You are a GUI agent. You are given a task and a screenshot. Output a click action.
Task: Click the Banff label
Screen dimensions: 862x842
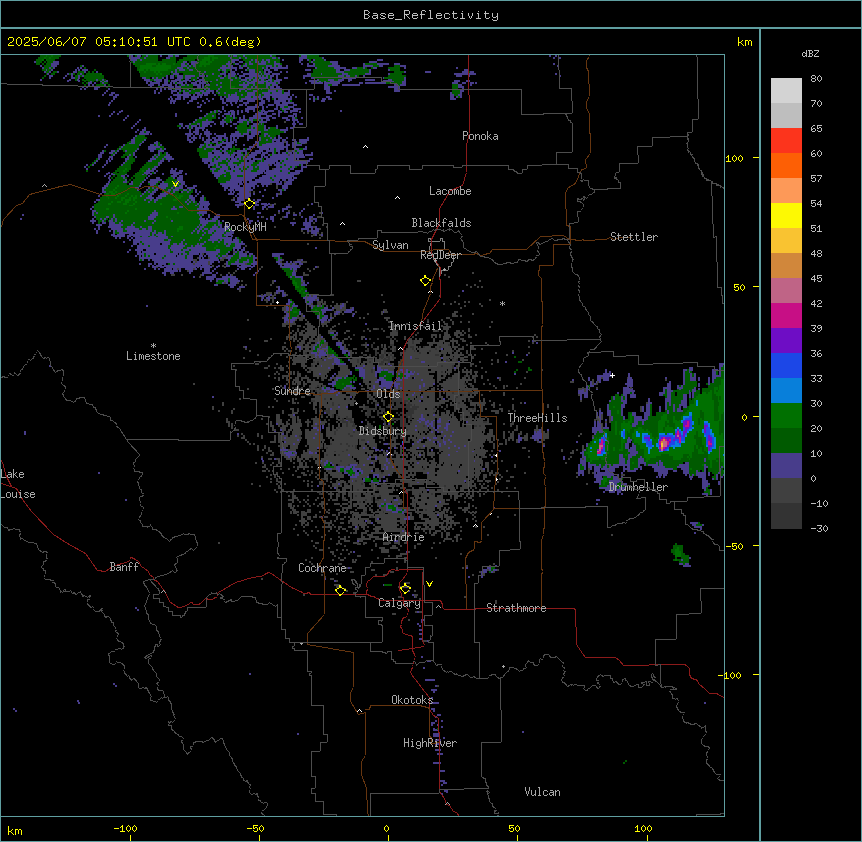[x=124, y=567]
